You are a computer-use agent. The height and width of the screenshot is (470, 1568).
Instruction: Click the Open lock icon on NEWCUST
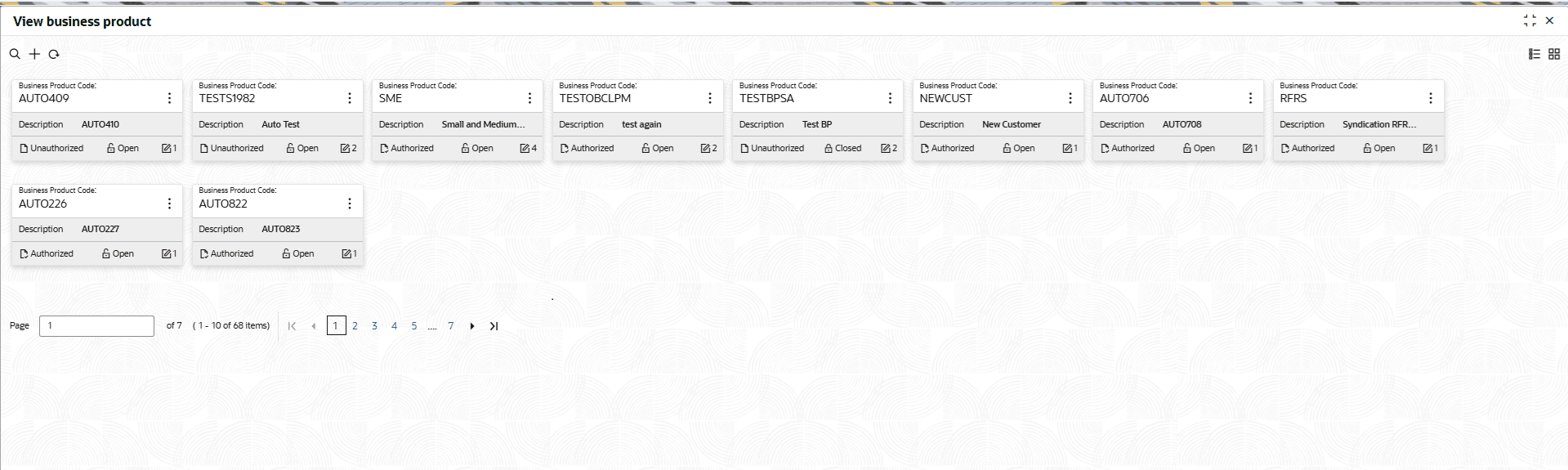[x=1007, y=149]
